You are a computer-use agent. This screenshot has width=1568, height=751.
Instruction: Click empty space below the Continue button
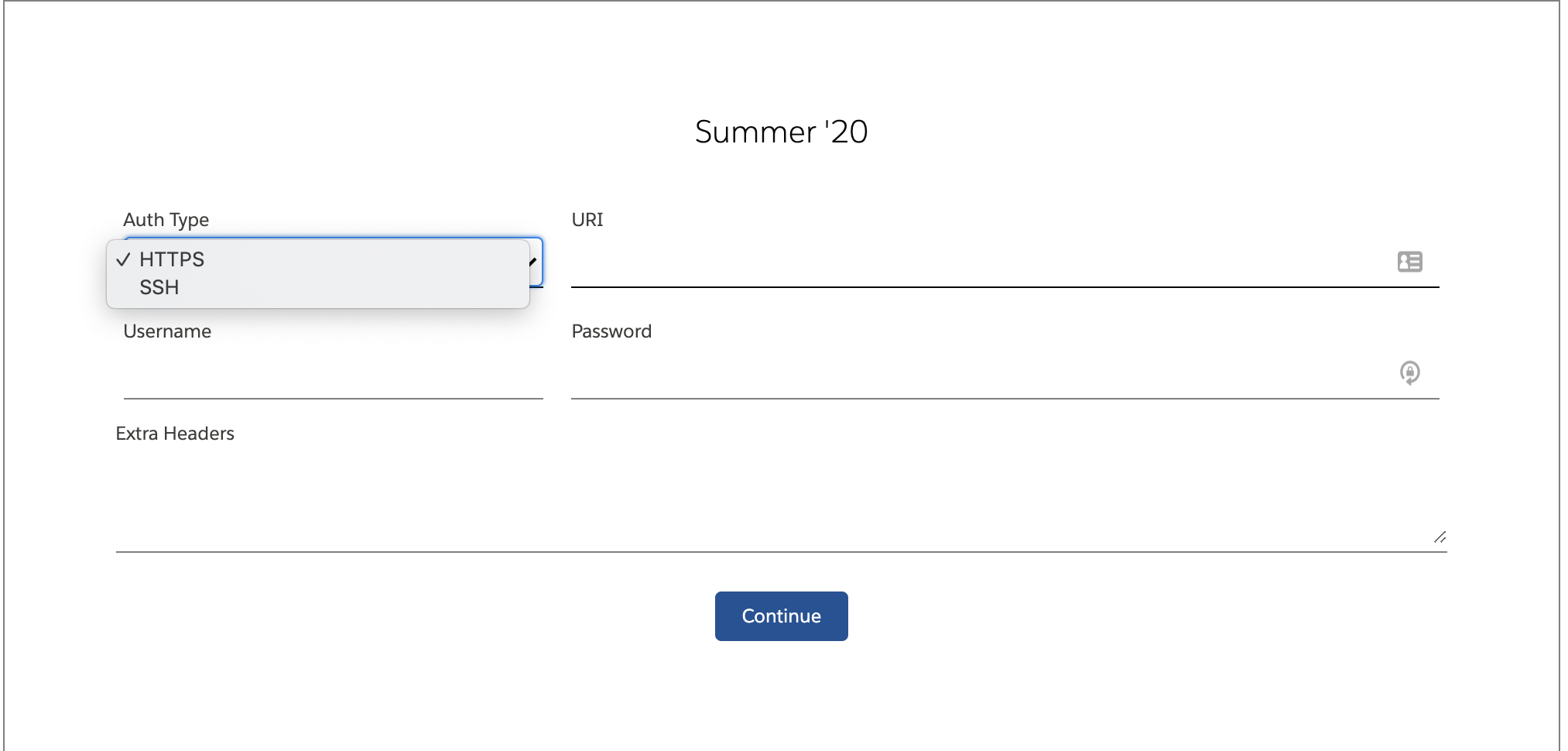coord(781,697)
